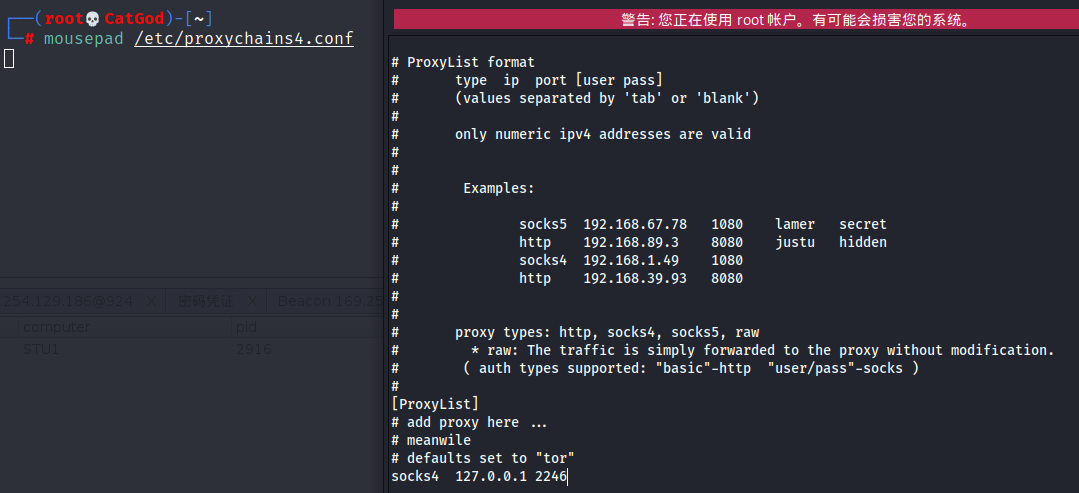This screenshot has width=1079, height=493.
Task: Click the mousepad command in terminal
Action: tap(84, 39)
